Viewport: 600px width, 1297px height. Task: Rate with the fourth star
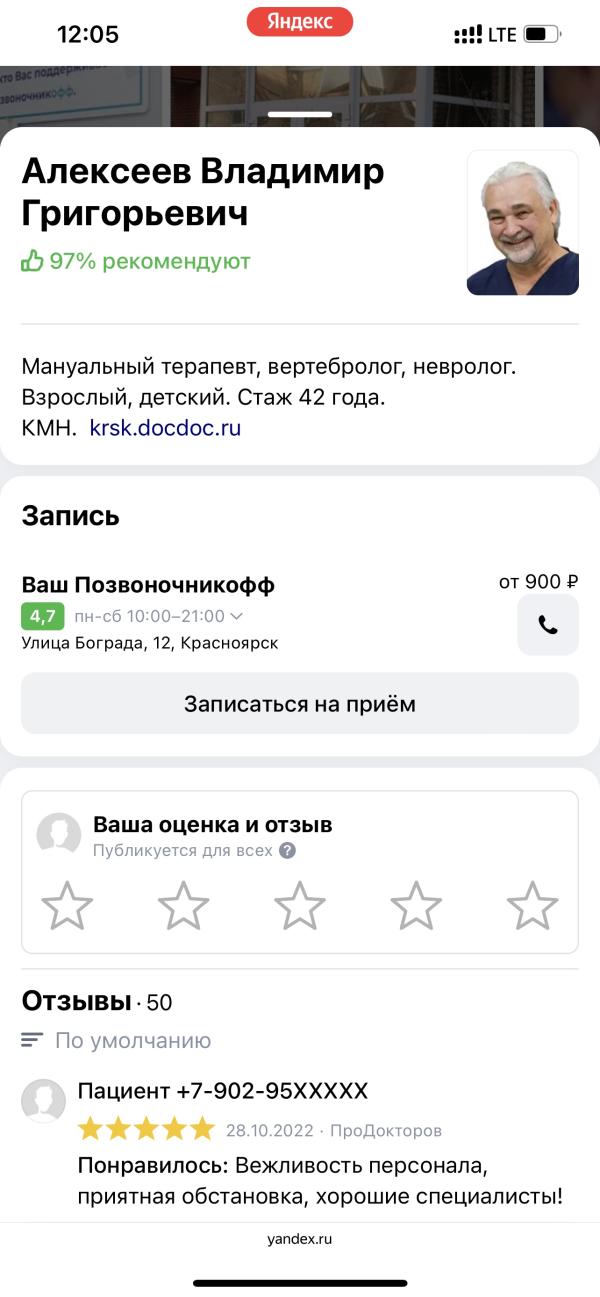[416, 906]
